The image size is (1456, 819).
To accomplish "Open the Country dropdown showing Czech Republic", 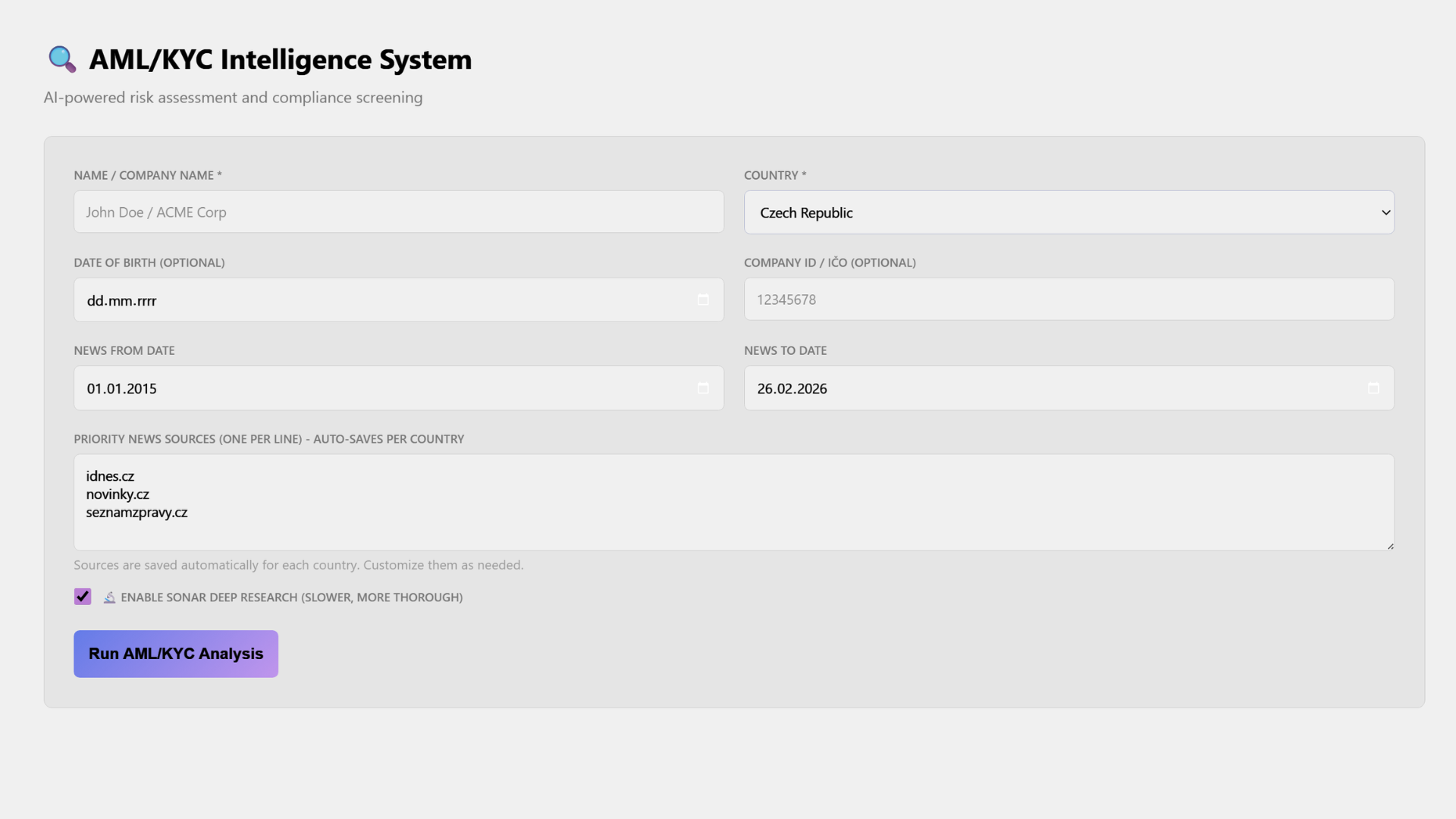I will (x=1062, y=212).
